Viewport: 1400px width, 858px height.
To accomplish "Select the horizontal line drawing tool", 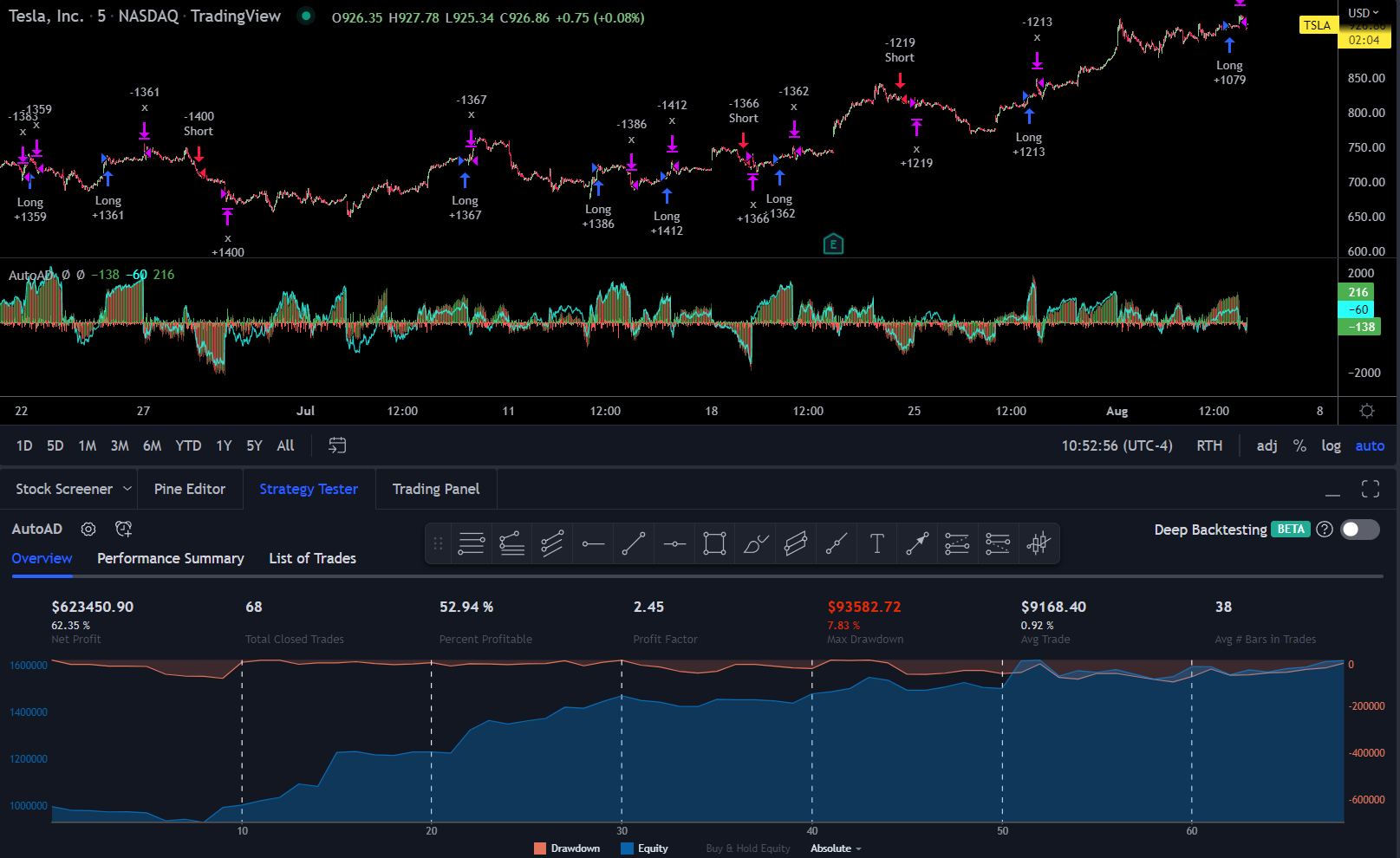I will [x=674, y=544].
